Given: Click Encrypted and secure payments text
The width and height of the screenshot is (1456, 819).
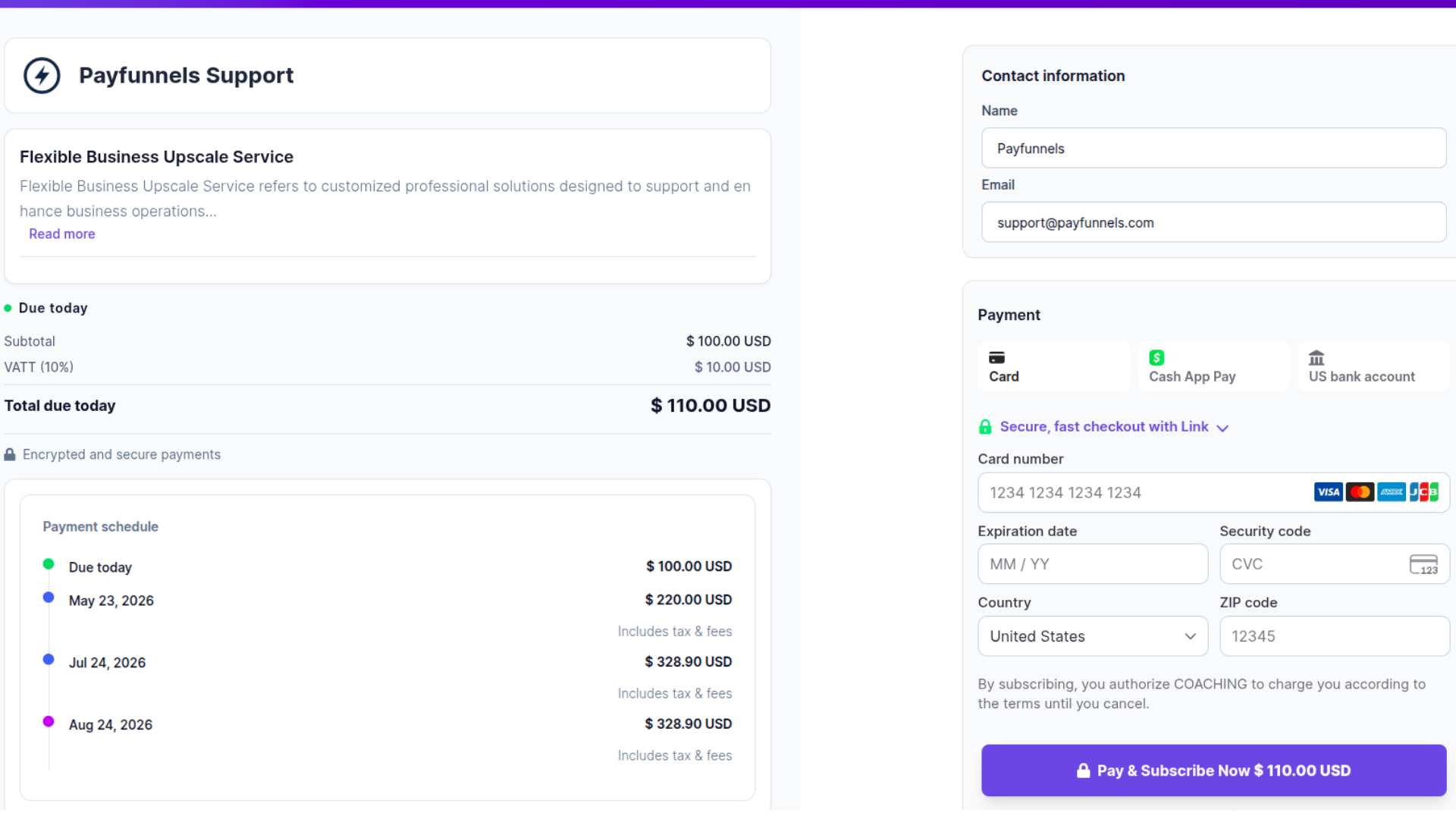Looking at the screenshot, I should [121, 454].
